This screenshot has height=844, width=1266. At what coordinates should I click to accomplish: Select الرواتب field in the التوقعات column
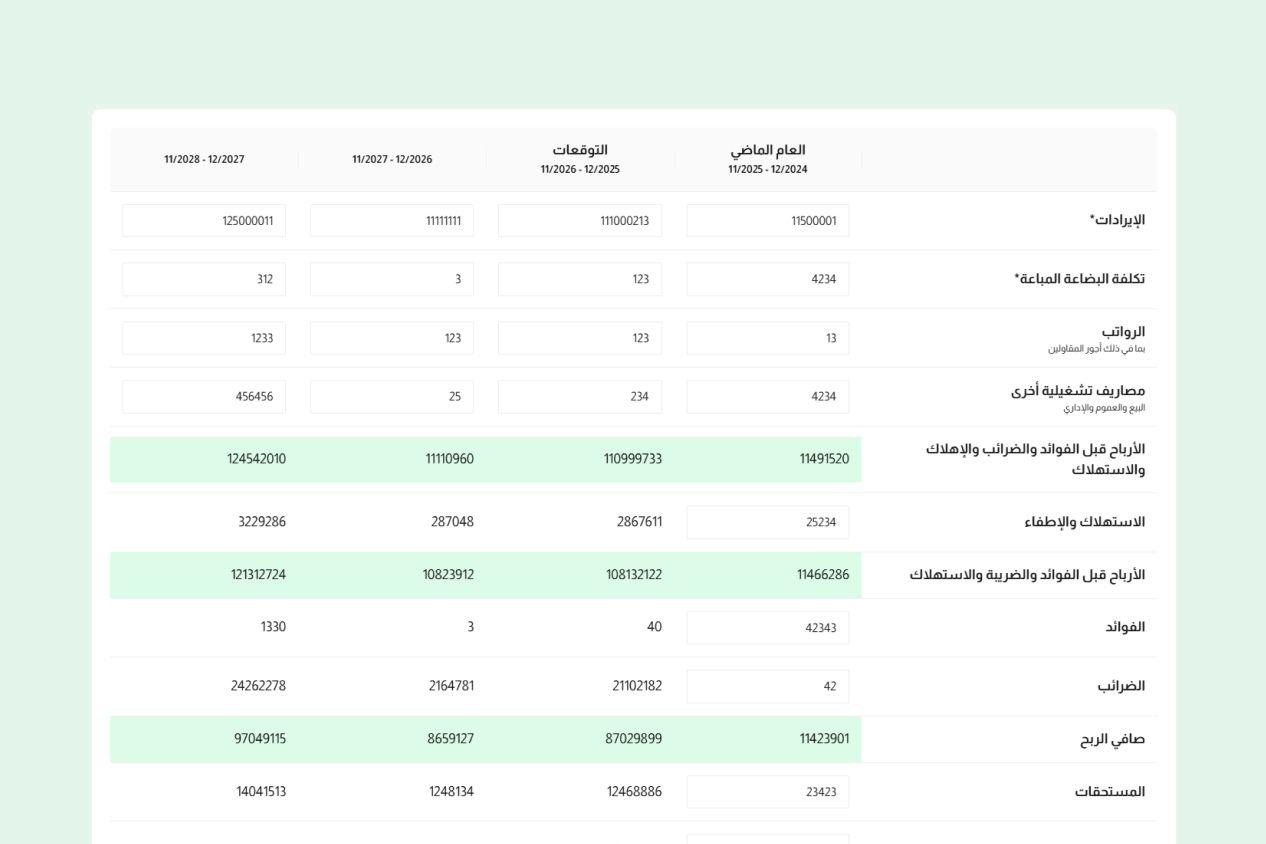(579, 338)
